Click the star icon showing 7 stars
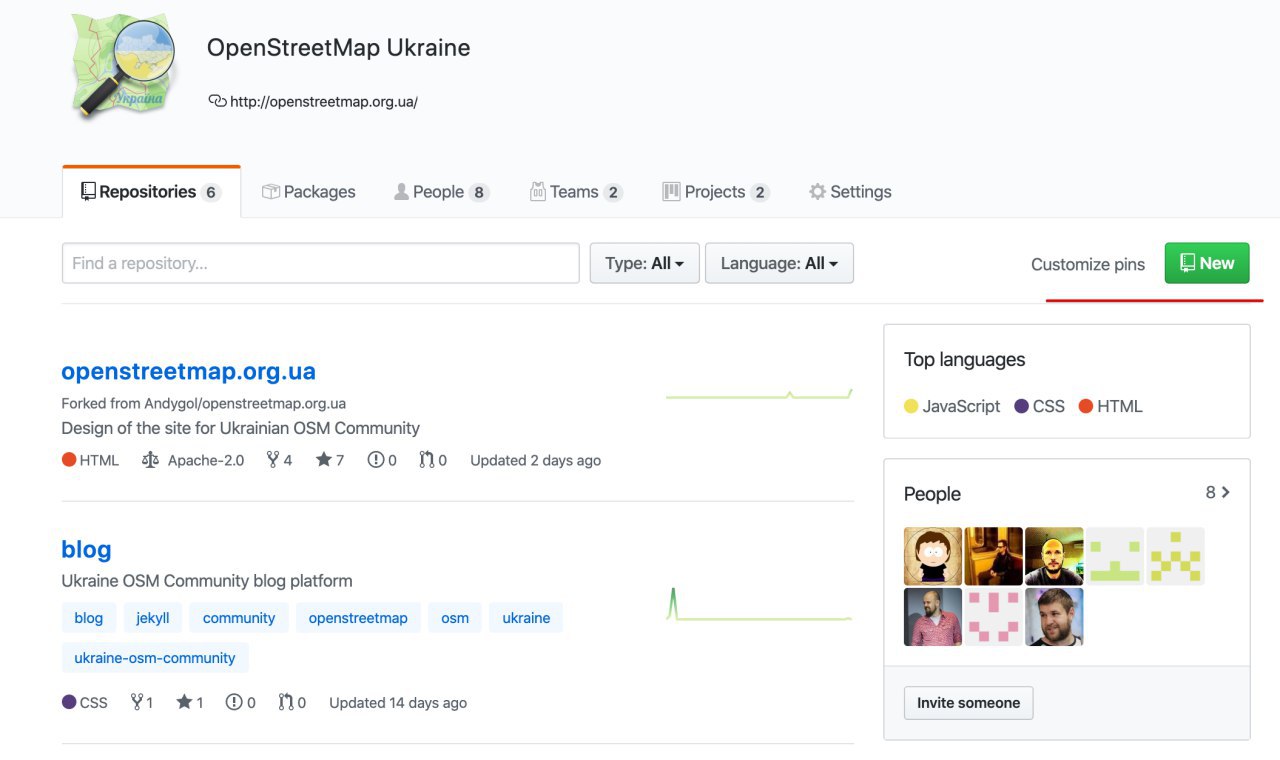The image size is (1280, 760). click(323, 460)
